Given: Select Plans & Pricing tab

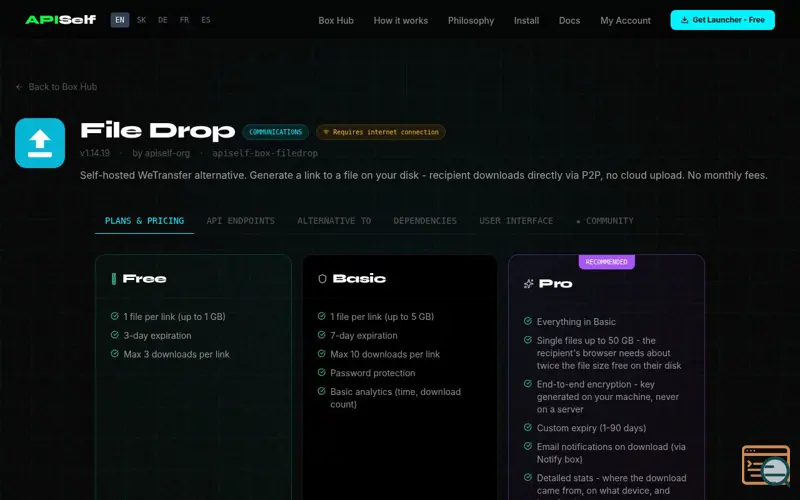Looking at the screenshot, I should tap(144, 220).
